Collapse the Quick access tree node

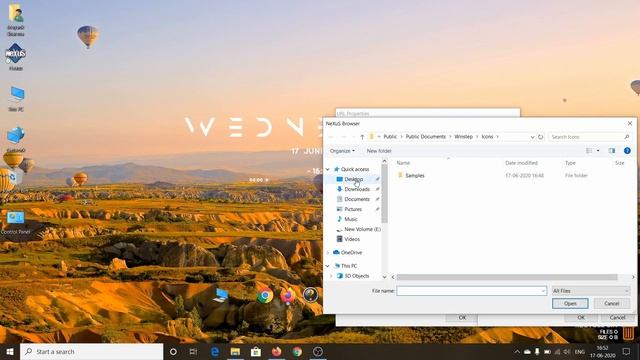[x=327, y=169]
